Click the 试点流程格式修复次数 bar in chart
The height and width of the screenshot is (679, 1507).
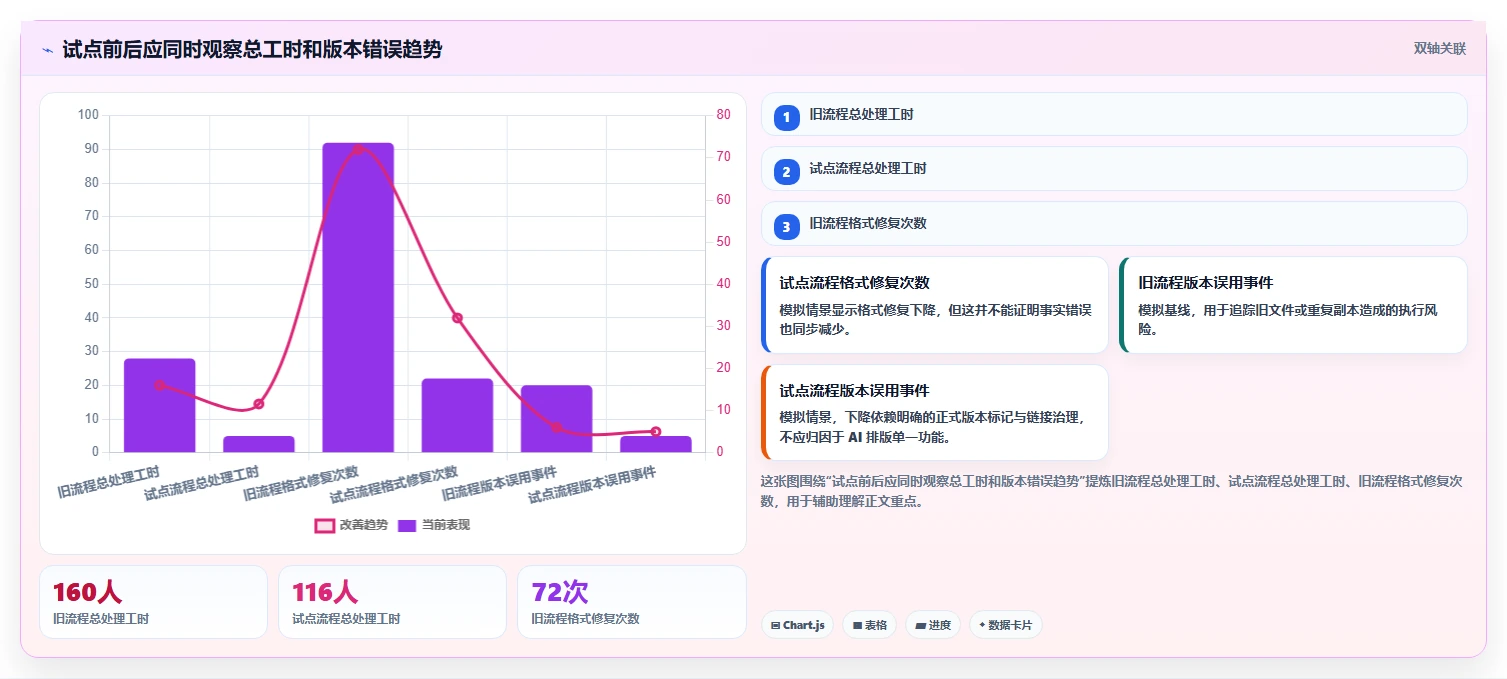click(457, 415)
